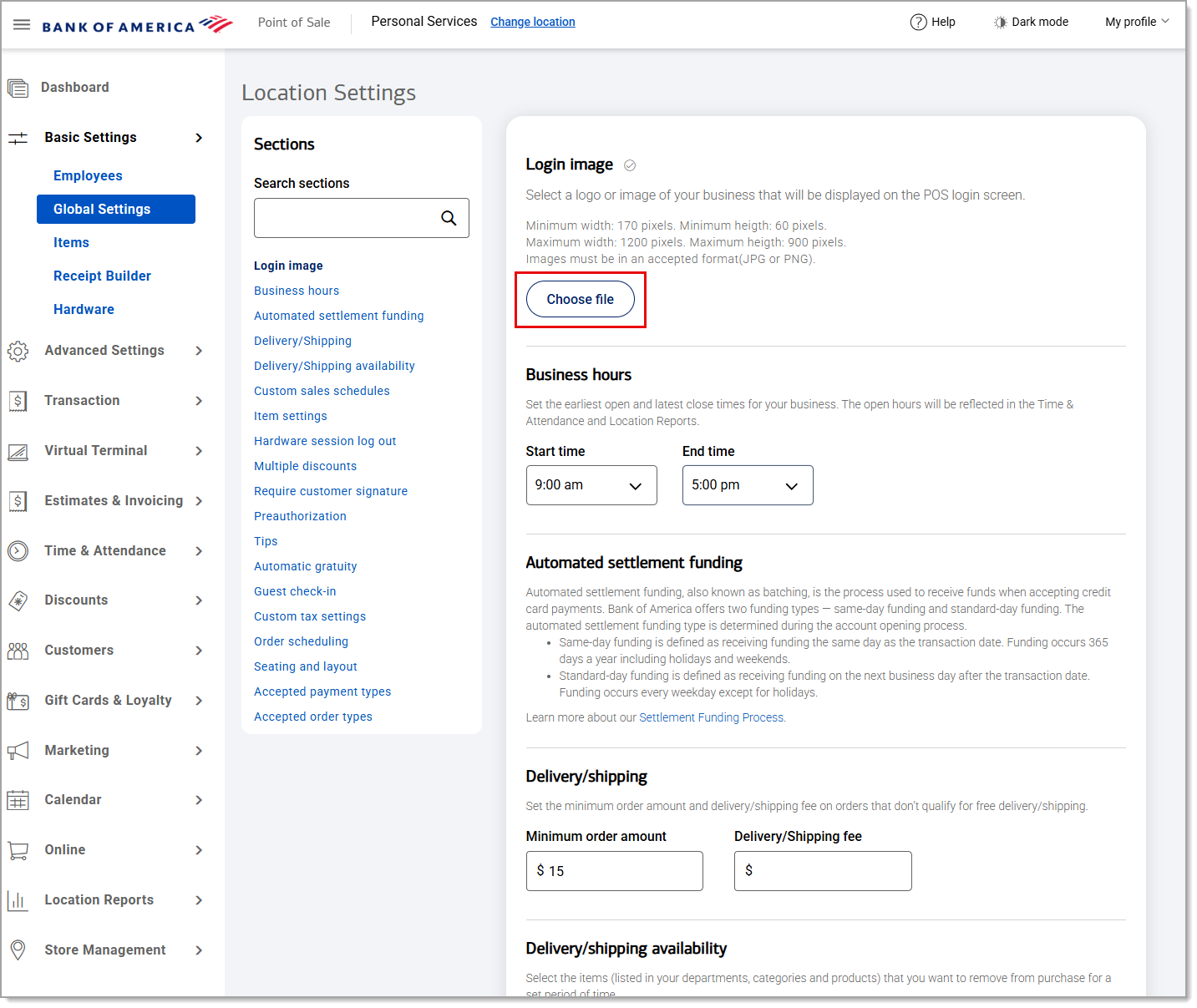This screenshot has width=1197, height=1008.
Task: Open the hamburger navigation menu
Action: pos(22,23)
